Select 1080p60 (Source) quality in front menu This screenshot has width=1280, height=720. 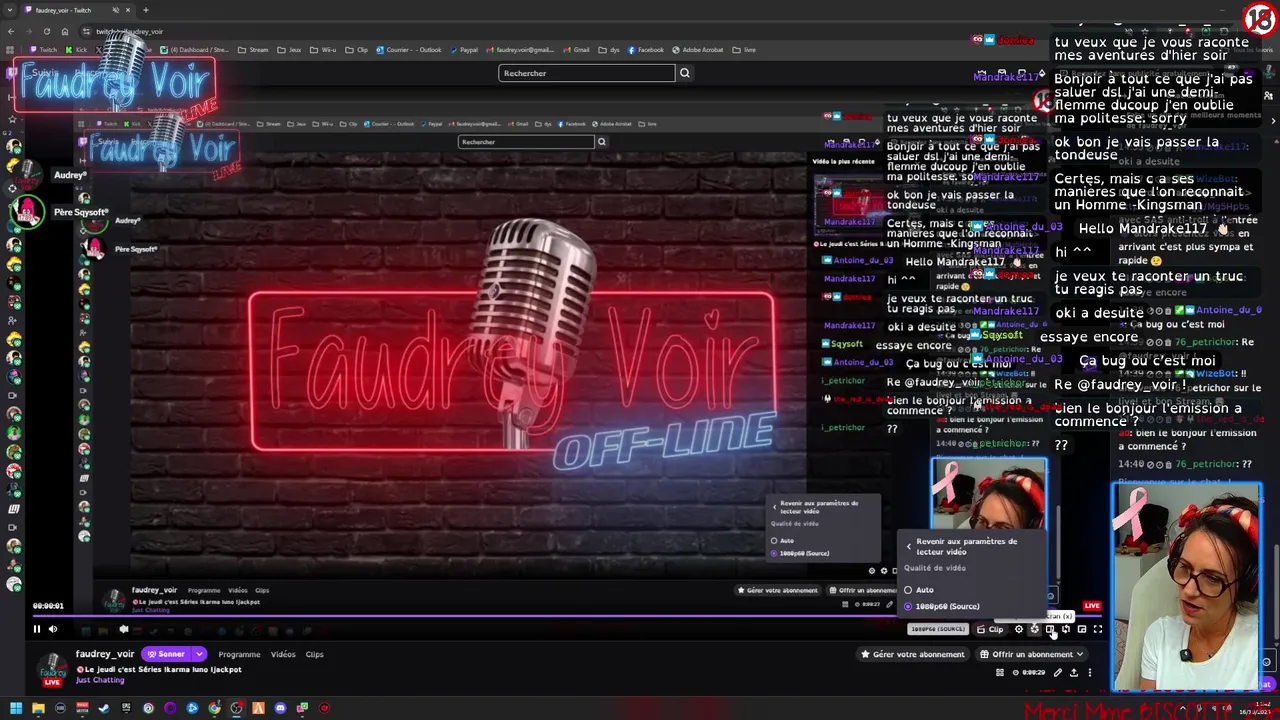[x=941, y=606]
